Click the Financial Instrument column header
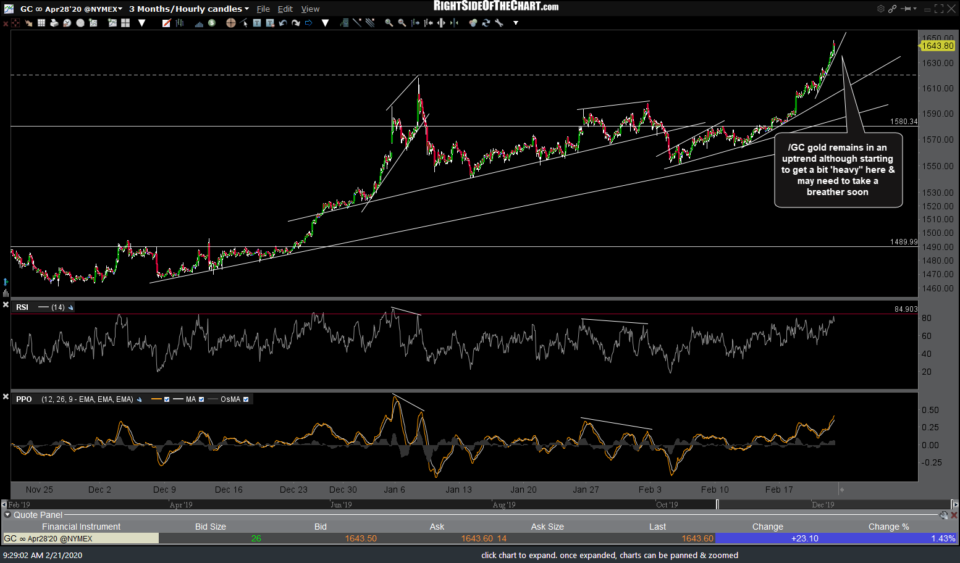Image resolution: width=960 pixels, height=563 pixels. tap(80, 526)
